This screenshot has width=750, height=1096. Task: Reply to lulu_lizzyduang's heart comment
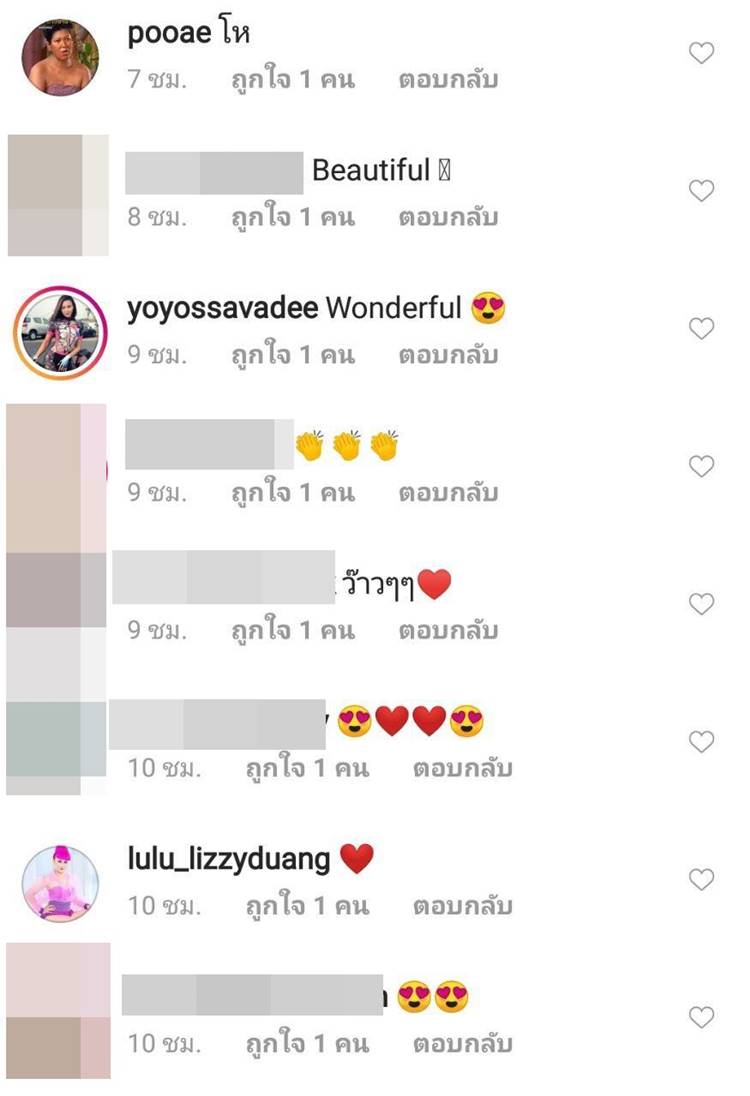[x=462, y=905]
